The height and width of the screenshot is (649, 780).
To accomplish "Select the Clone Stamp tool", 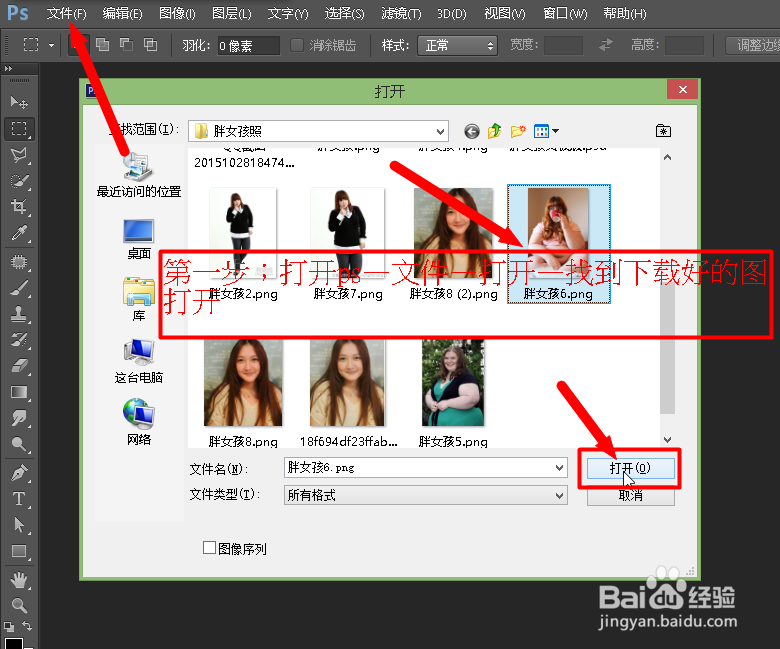I will tap(19, 314).
